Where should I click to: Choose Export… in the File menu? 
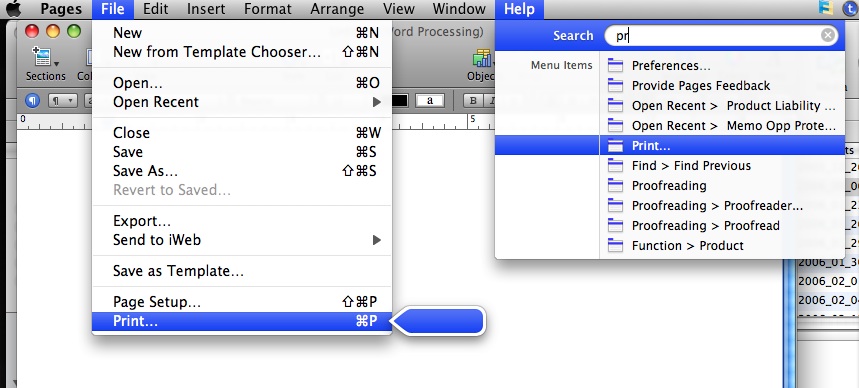242,221
